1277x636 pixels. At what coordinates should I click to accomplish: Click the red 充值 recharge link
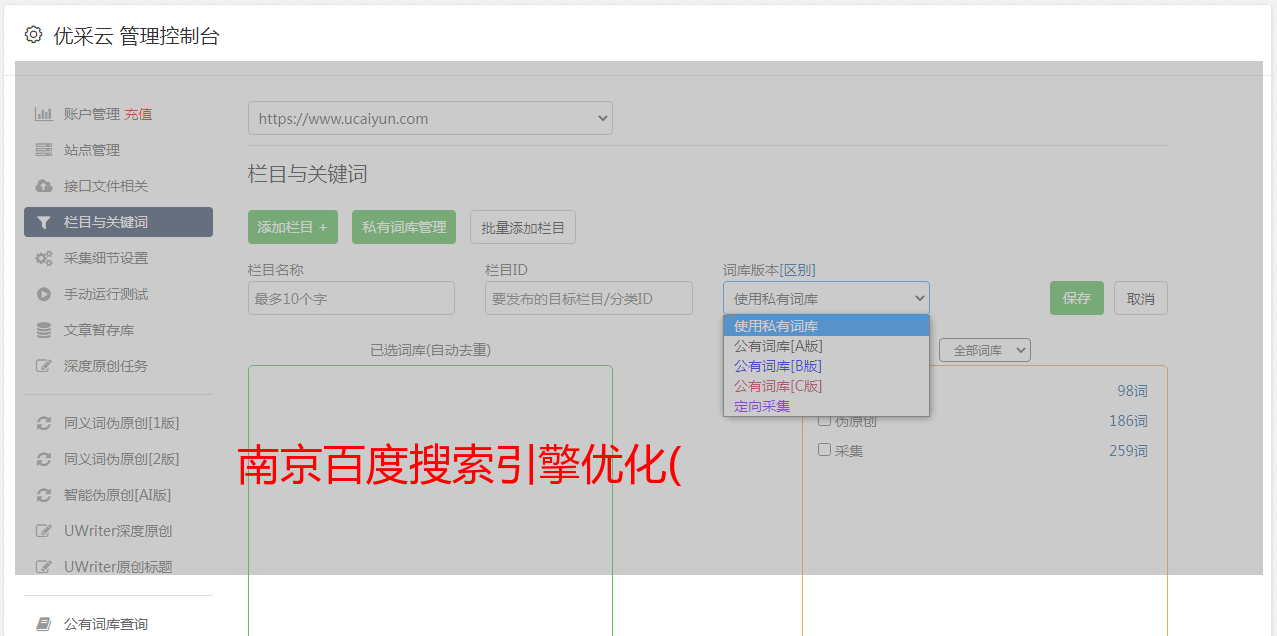pyautogui.click(x=138, y=114)
